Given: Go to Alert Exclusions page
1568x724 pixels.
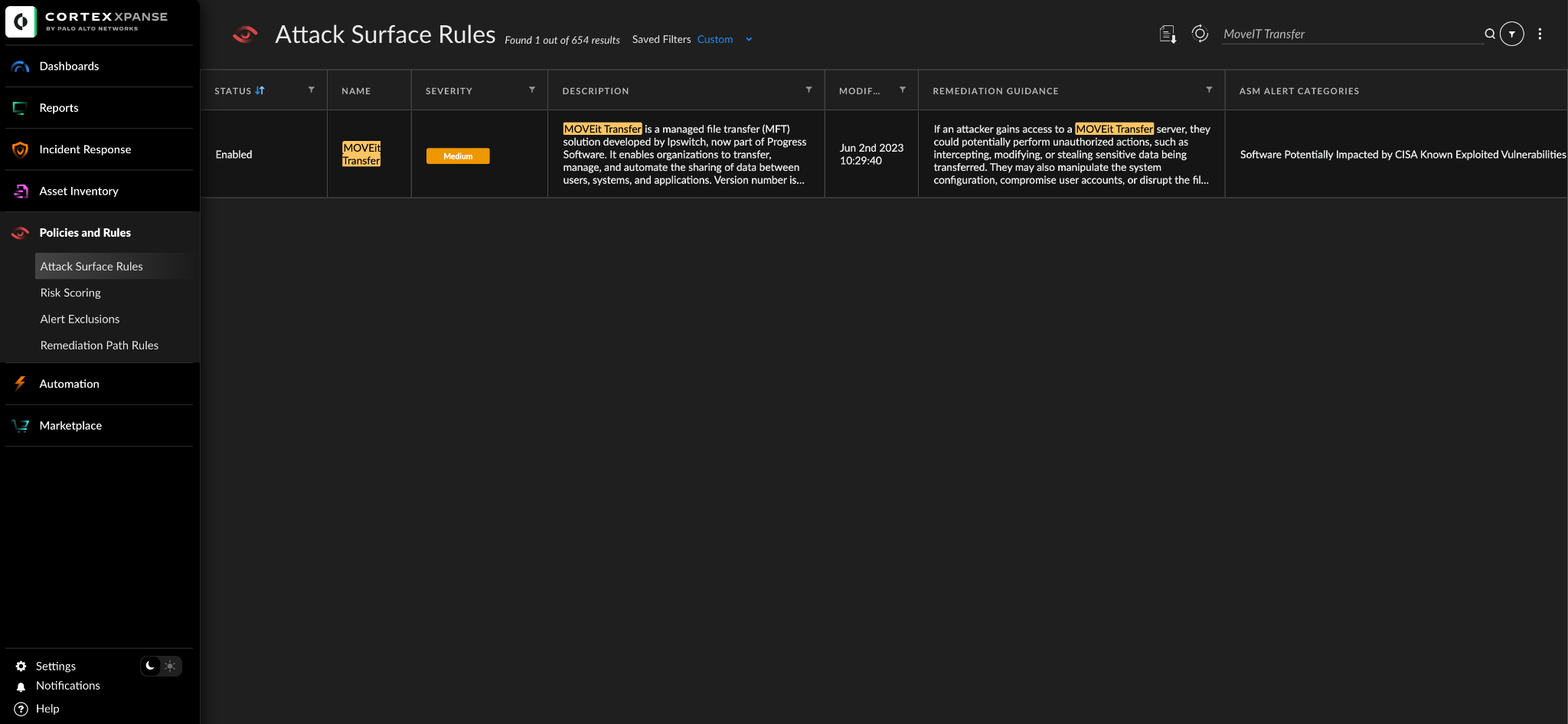Looking at the screenshot, I should click(x=80, y=319).
